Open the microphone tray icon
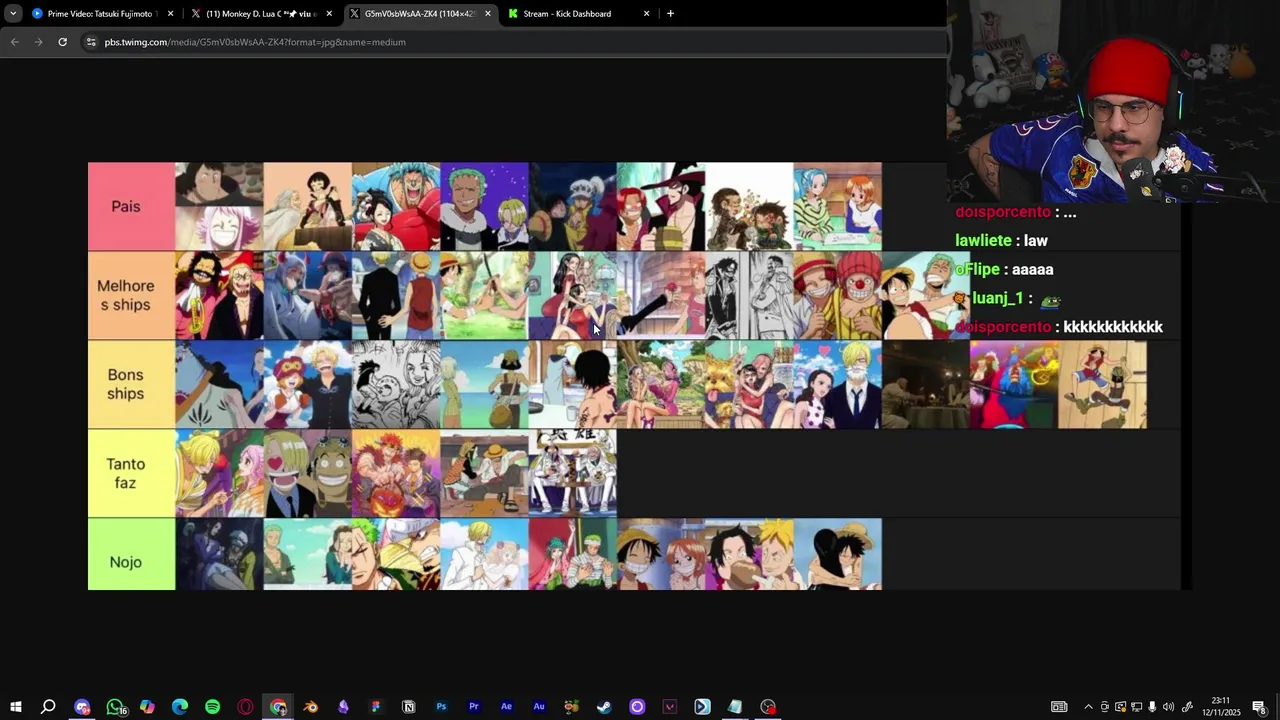The image size is (1280, 720). pos(1152,707)
